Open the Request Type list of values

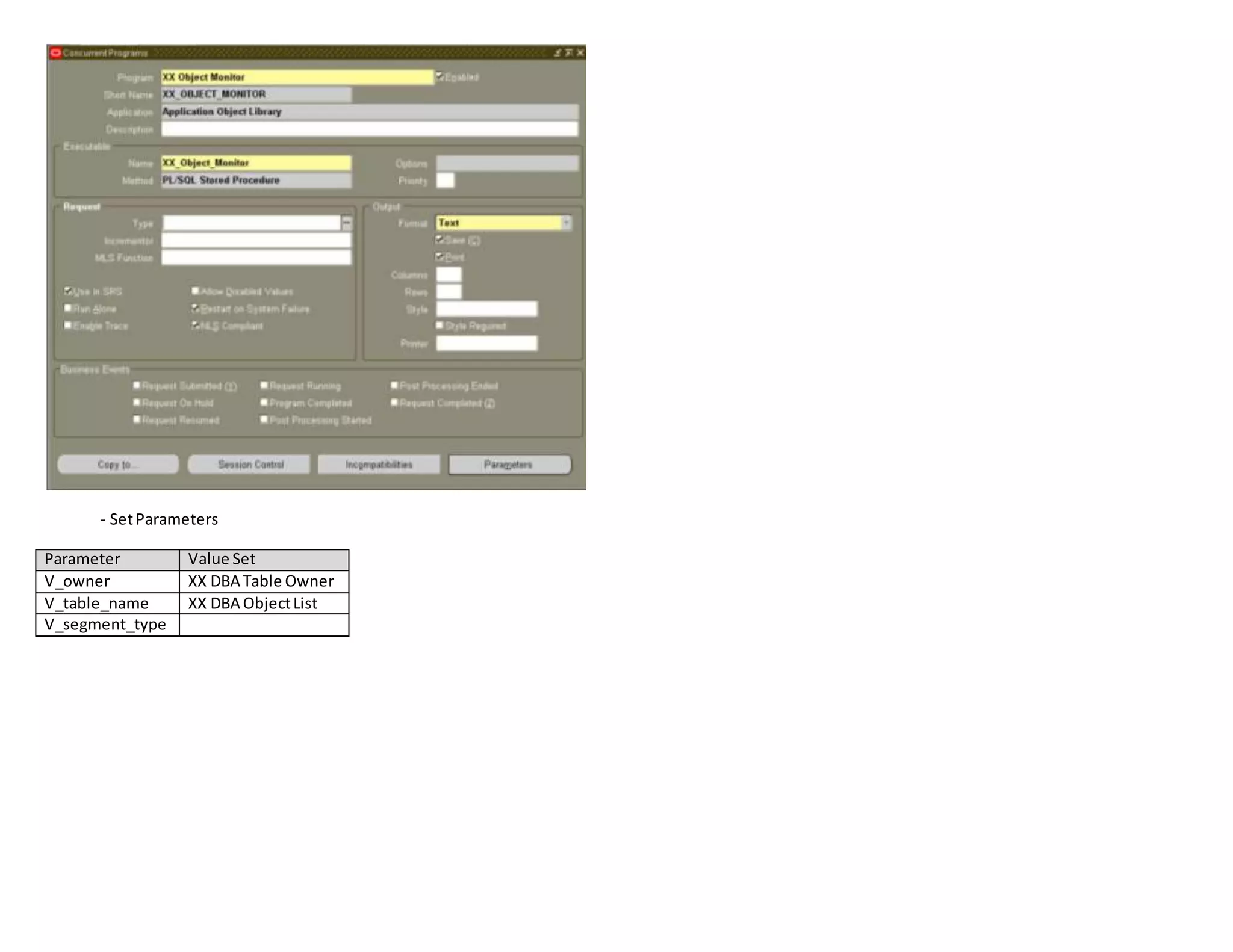pos(347,223)
